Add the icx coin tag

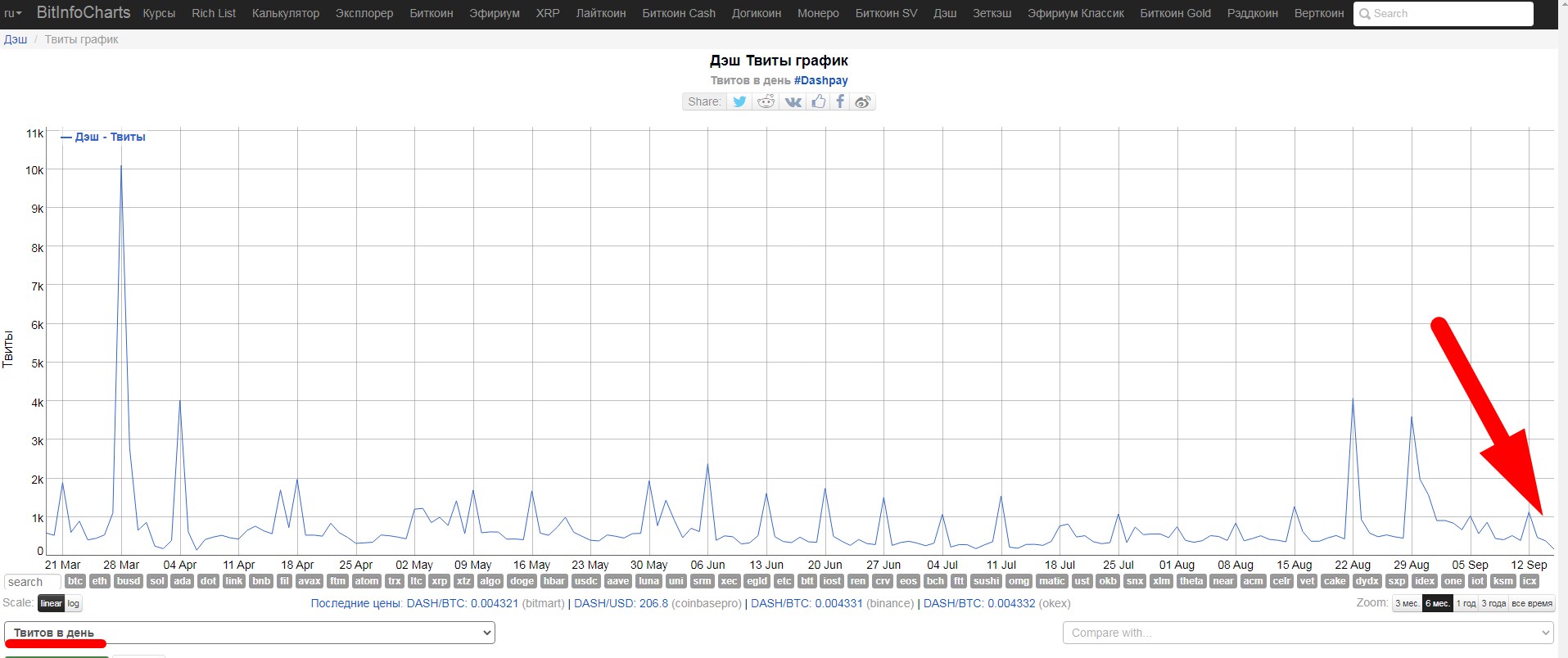pos(1529,581)
